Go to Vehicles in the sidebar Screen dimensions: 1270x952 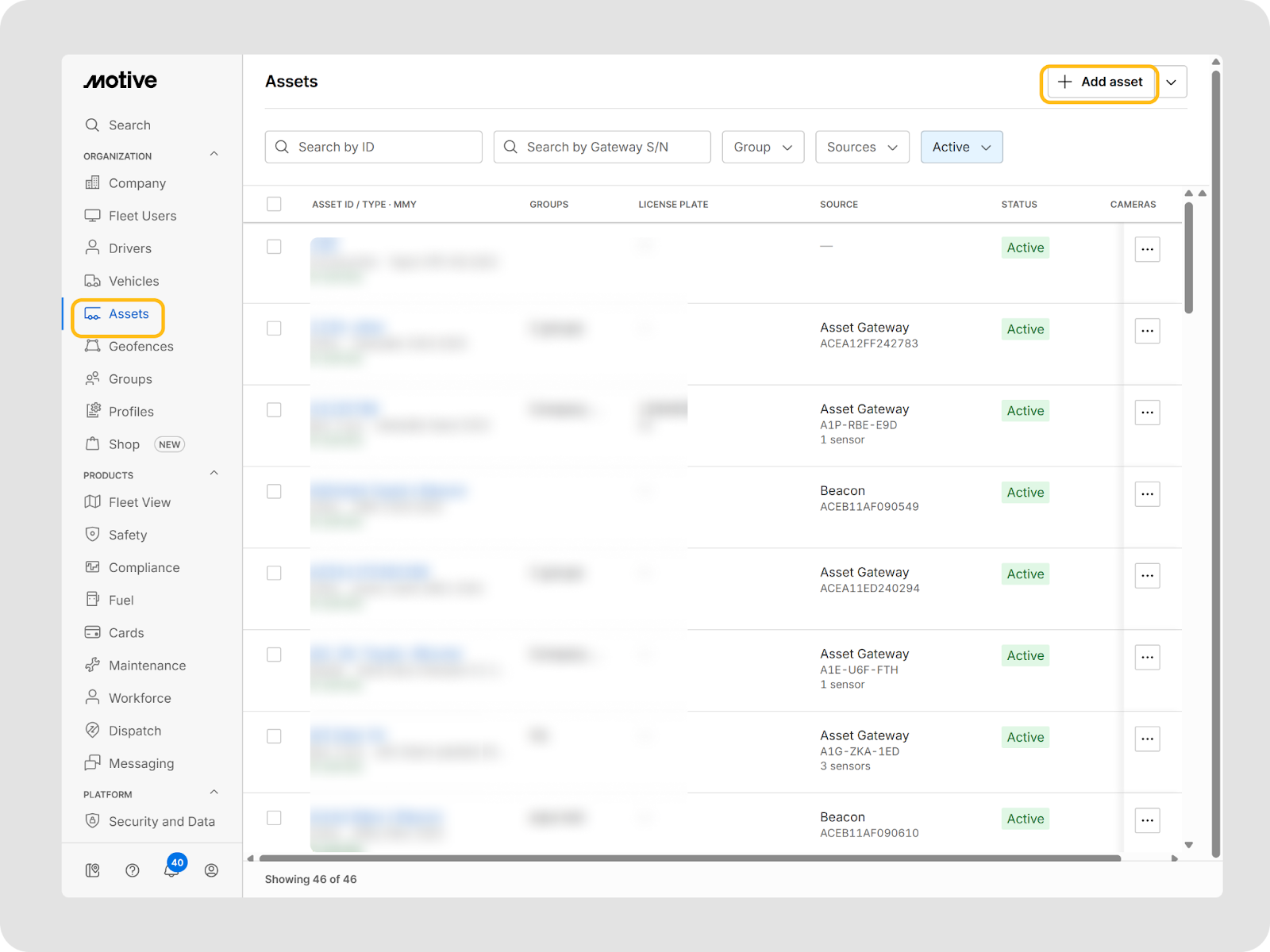tap(133, 281)
